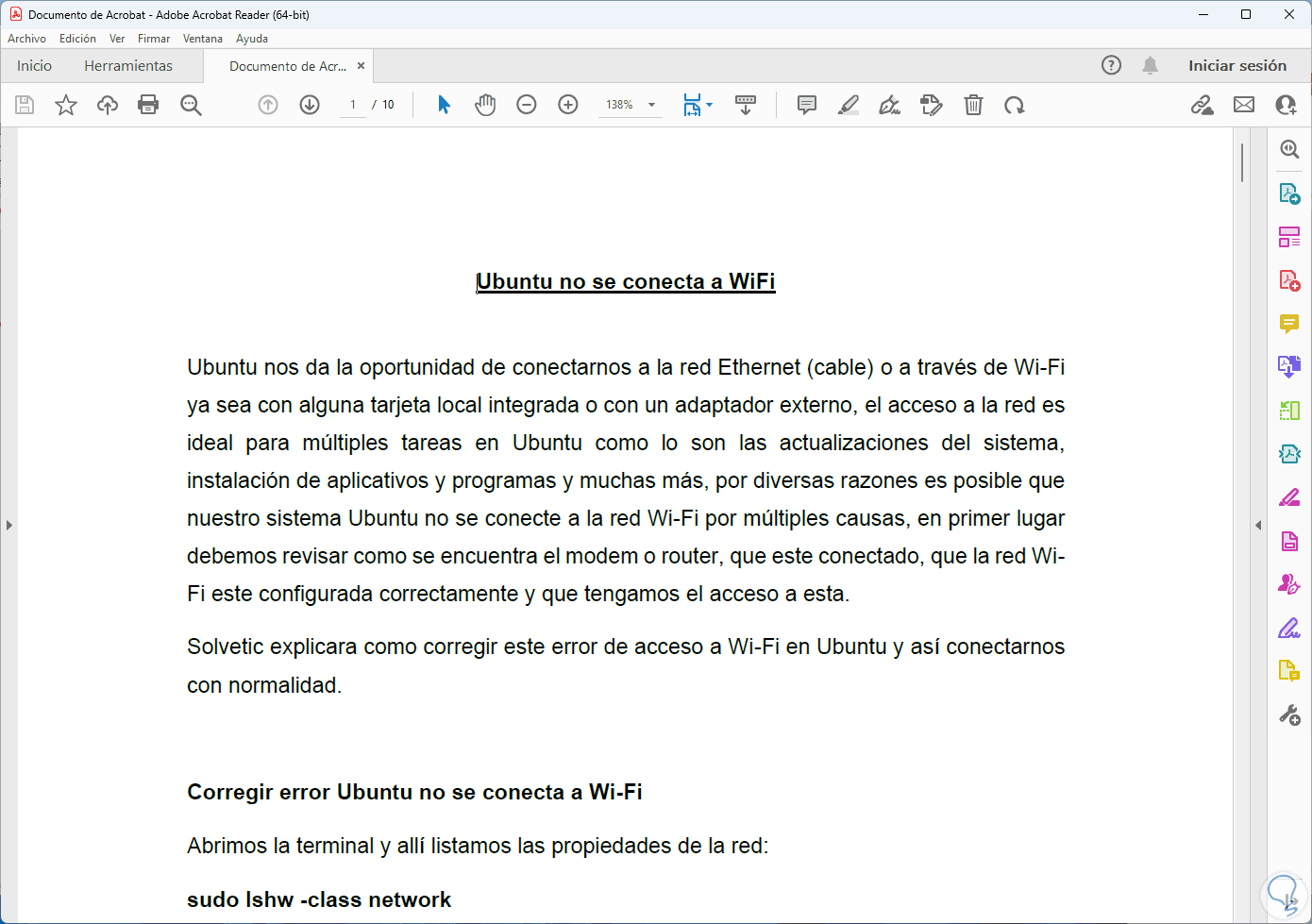This screenshot has width=1312, height=924.
Task: Click the cloud upload icon
Action: (108, 105)
